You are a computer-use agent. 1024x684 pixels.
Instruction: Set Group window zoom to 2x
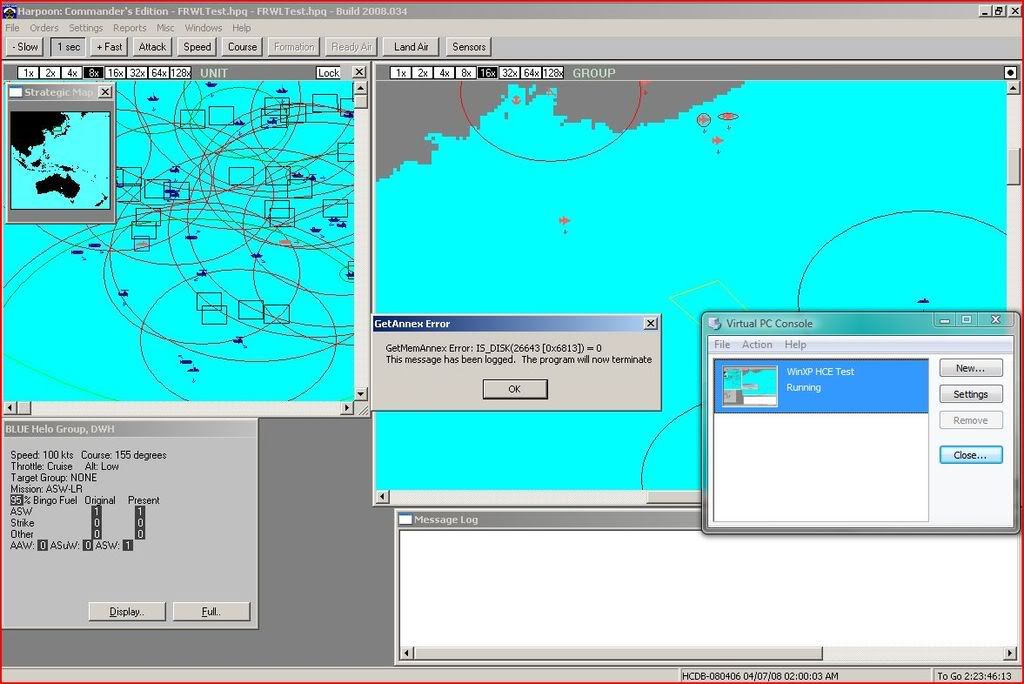[423, 73]
